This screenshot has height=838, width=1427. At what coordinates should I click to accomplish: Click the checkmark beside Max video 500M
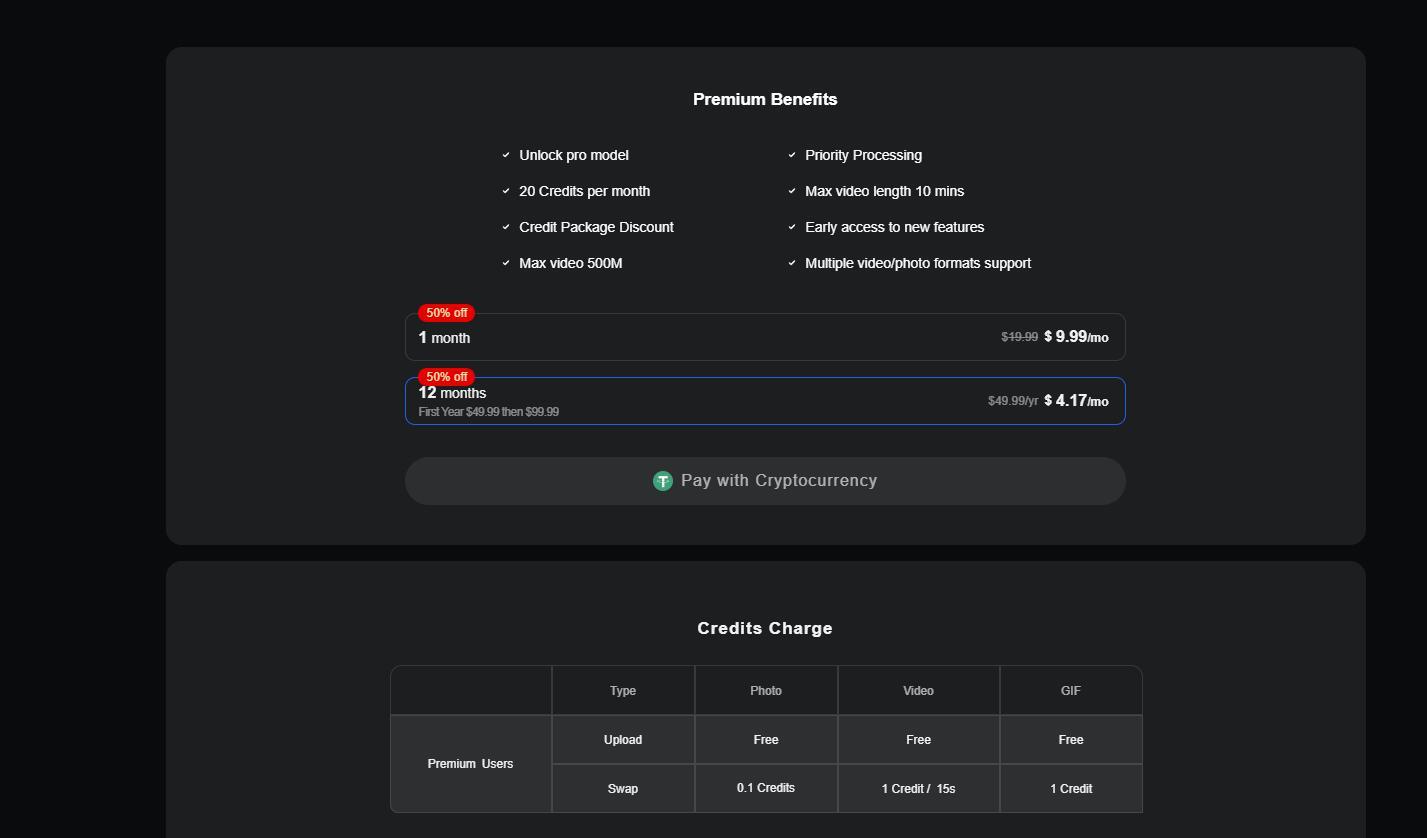coord(506,263)
